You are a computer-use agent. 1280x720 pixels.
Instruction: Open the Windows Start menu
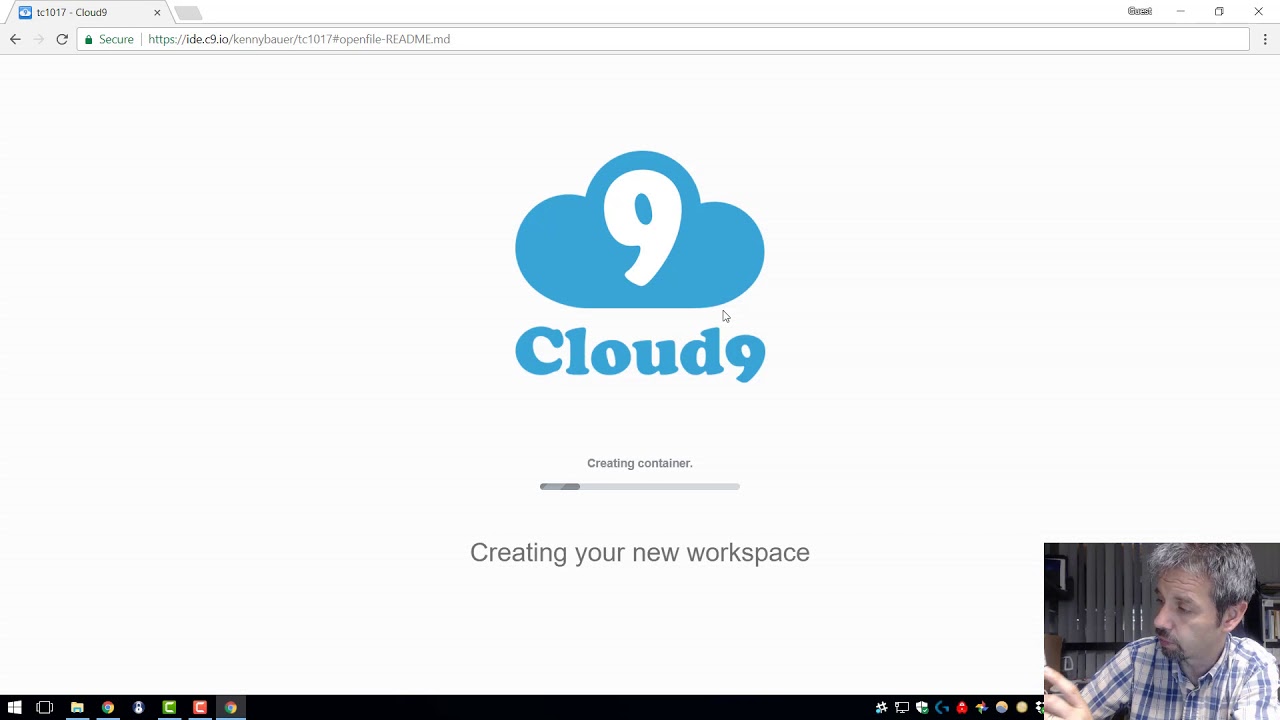14,708
